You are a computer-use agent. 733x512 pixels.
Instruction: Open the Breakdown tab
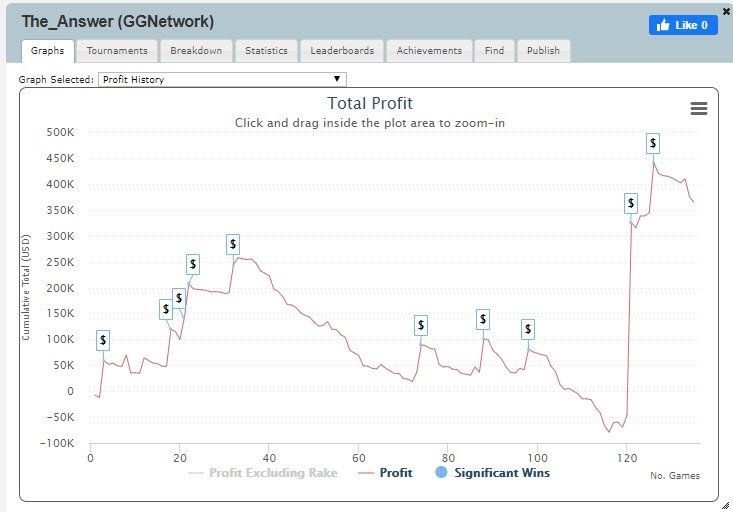(x=196, y=50)
